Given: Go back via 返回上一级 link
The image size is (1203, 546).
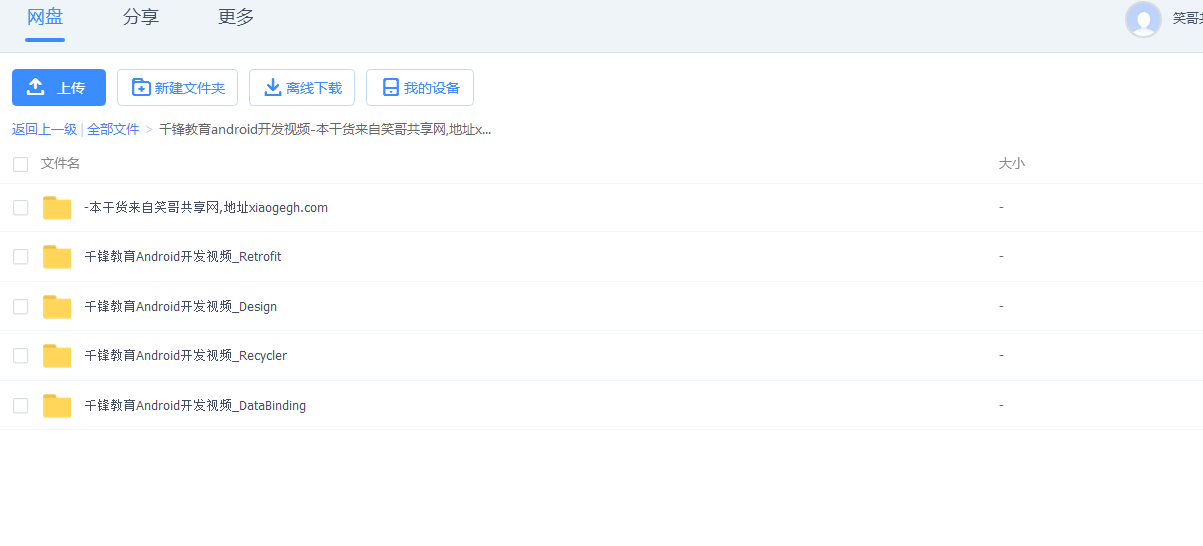Looking at the screenshot, I should pyautogui.click(x=44, y=129).
